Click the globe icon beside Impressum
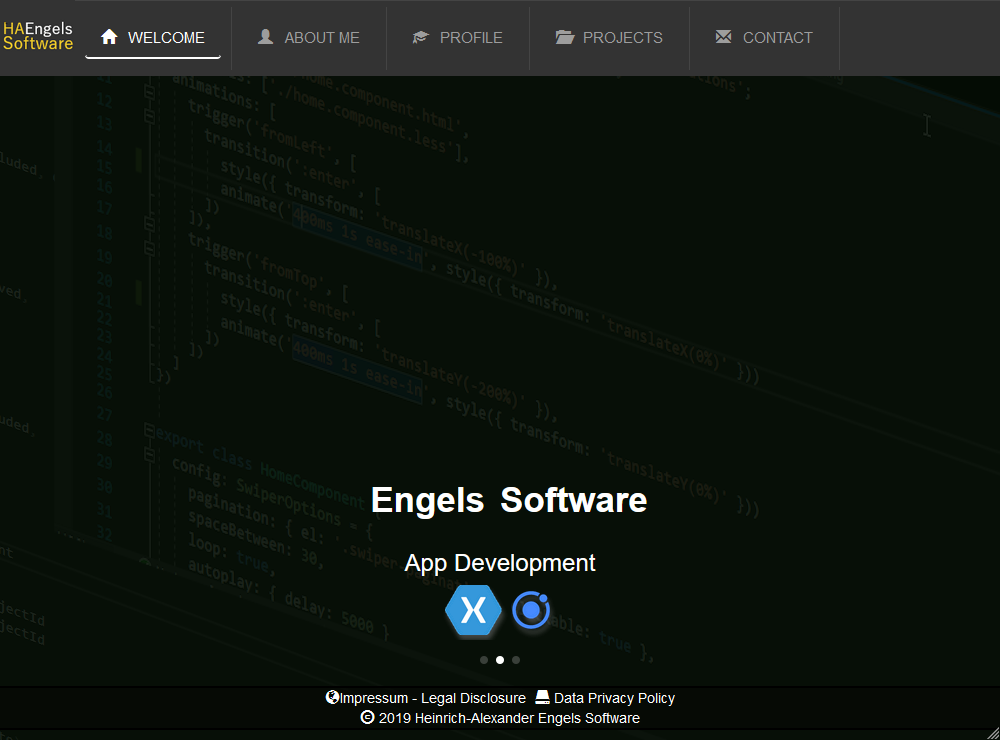 coord(332,697)
